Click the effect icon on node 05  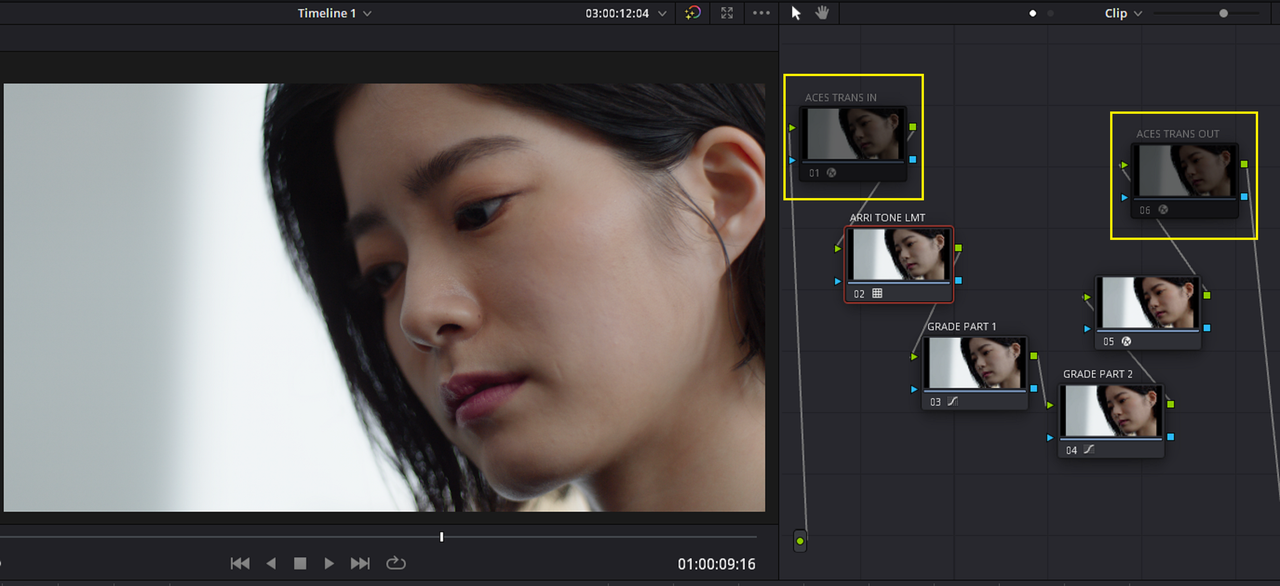(x=1125, y=341)
